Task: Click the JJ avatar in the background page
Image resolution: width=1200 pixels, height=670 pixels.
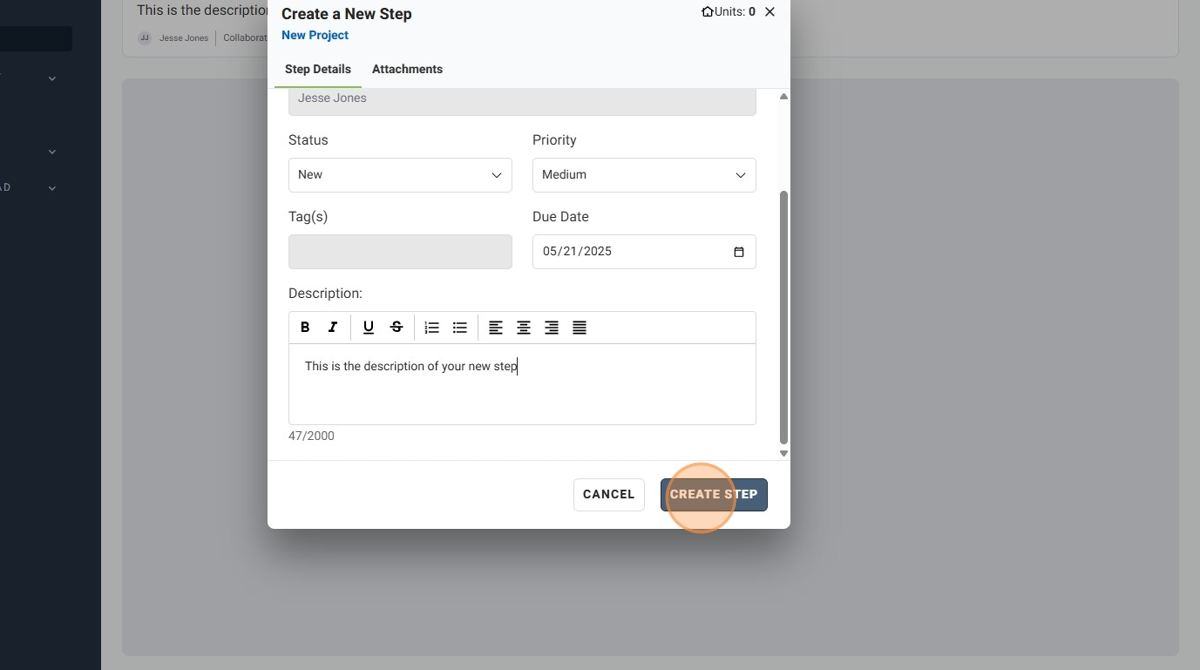Action: point(145,38)
